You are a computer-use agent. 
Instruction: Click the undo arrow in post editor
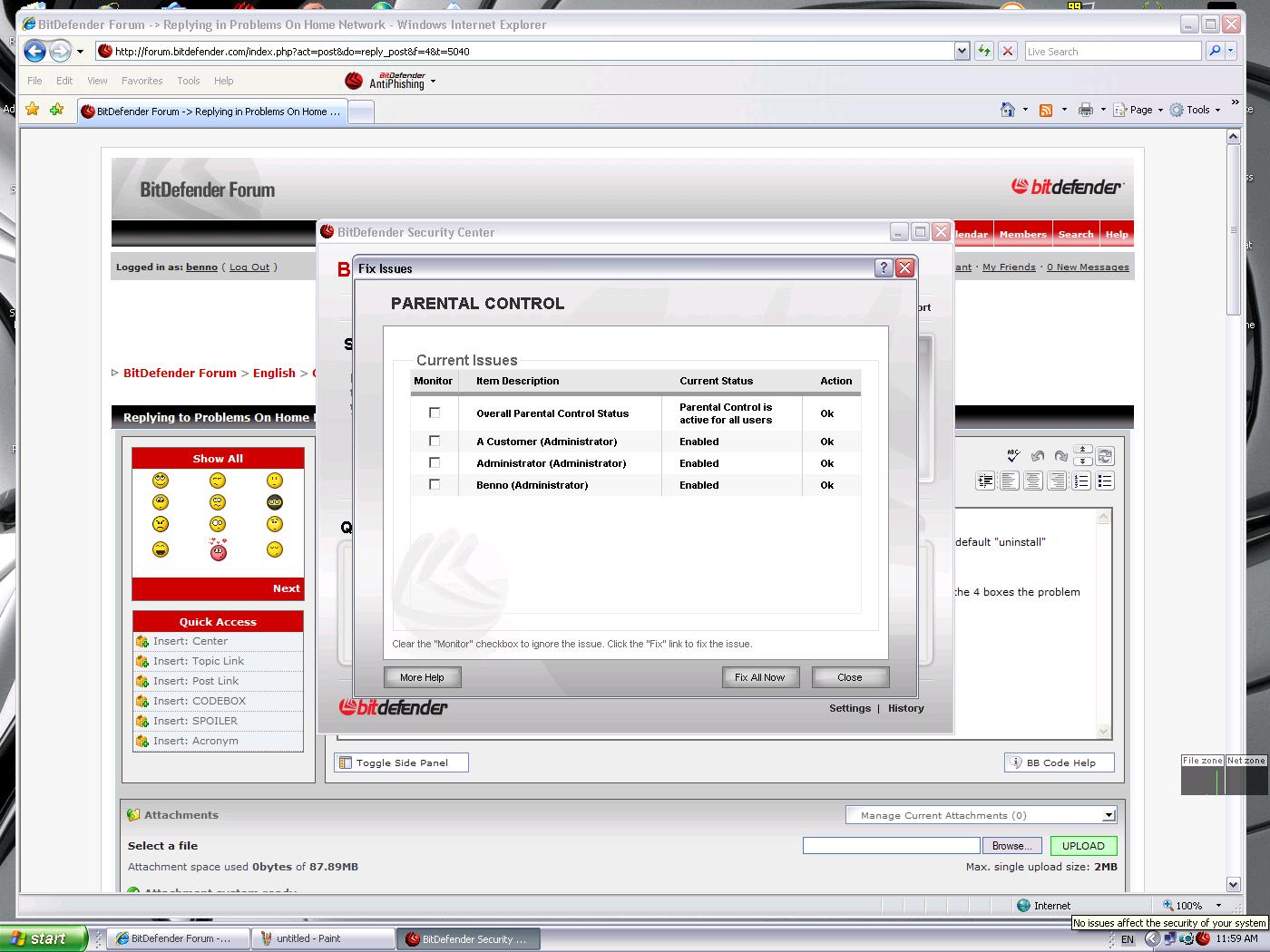[1038, 456]
